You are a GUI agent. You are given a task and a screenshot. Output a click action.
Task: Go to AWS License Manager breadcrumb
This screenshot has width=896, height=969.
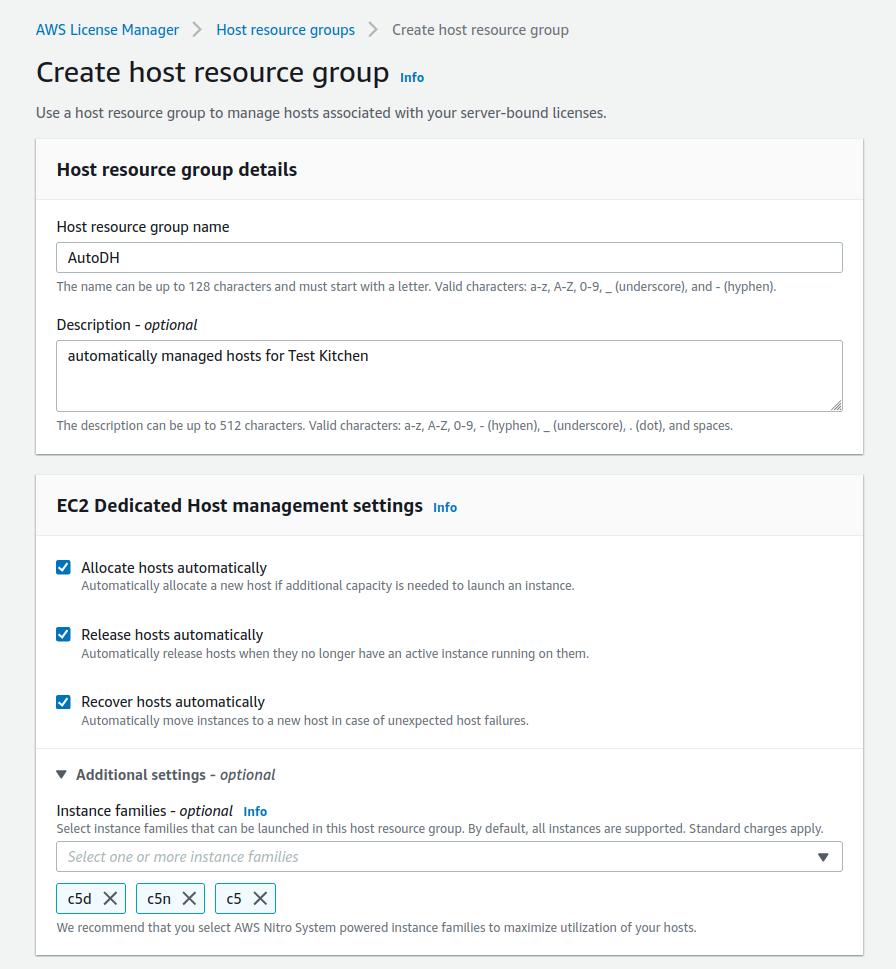coord(108,30)
